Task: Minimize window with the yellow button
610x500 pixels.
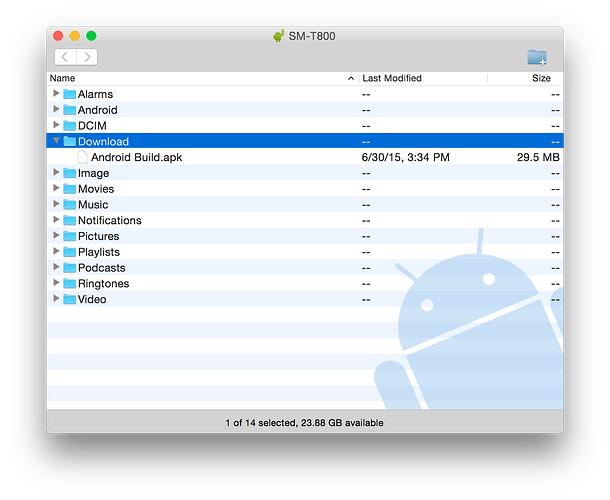Action: (75, 36)
